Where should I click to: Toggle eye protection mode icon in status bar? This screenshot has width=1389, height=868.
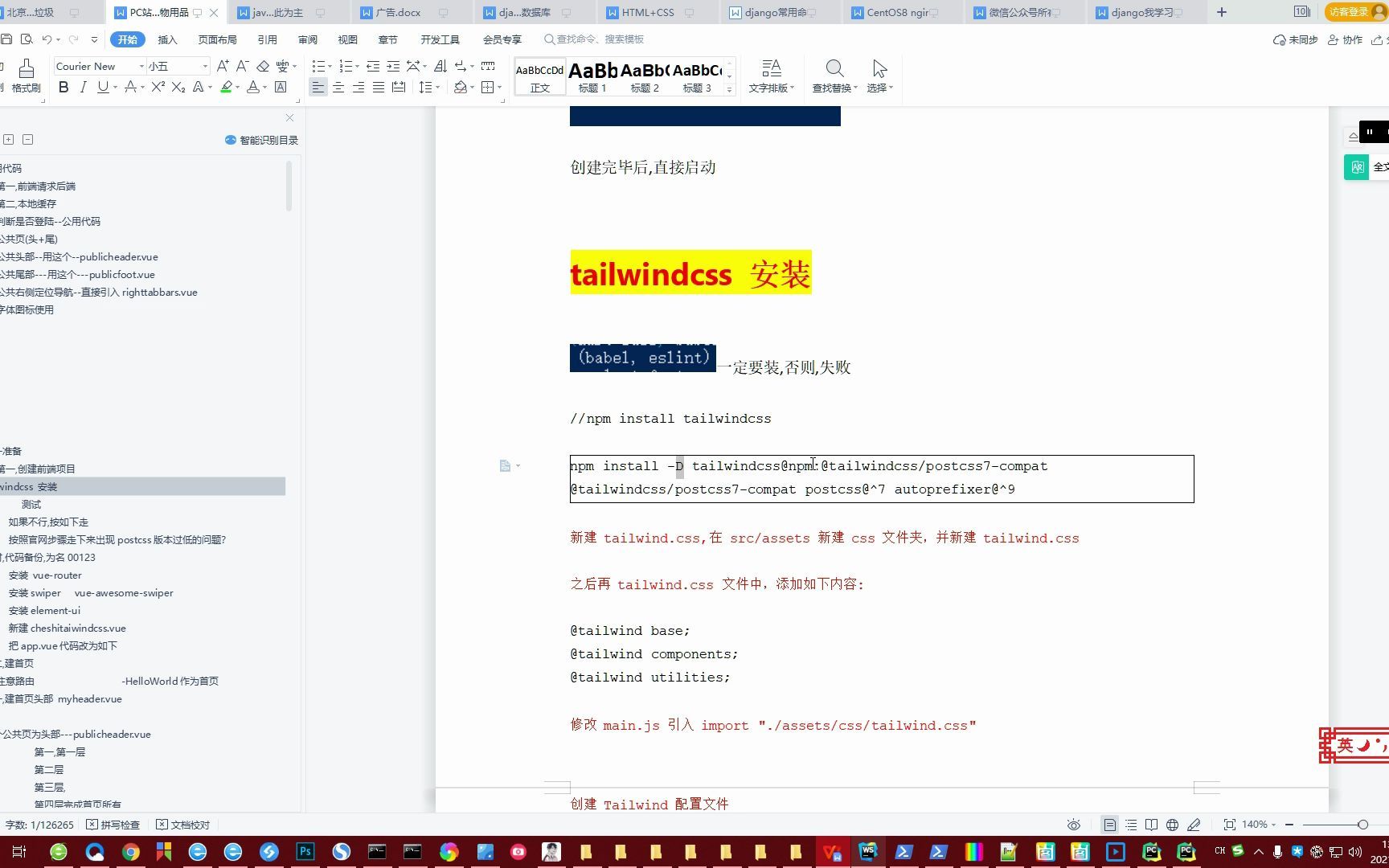click(x=1074, y=825)
